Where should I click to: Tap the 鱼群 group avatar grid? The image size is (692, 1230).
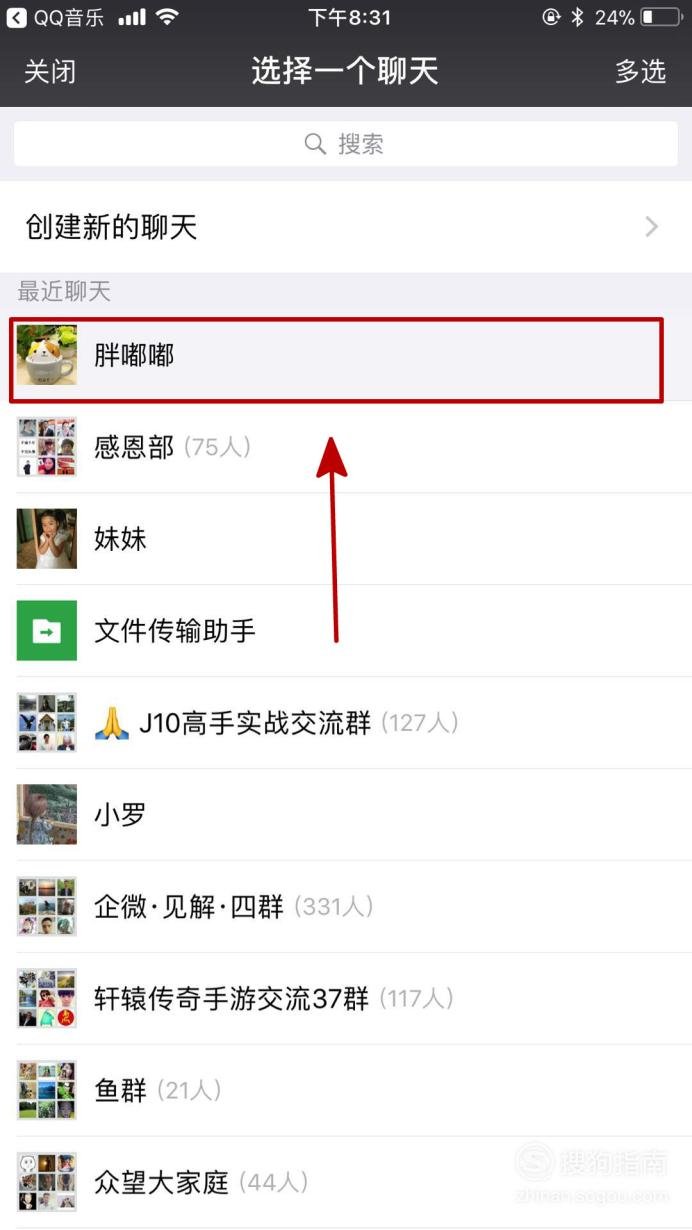[46, 1090]
